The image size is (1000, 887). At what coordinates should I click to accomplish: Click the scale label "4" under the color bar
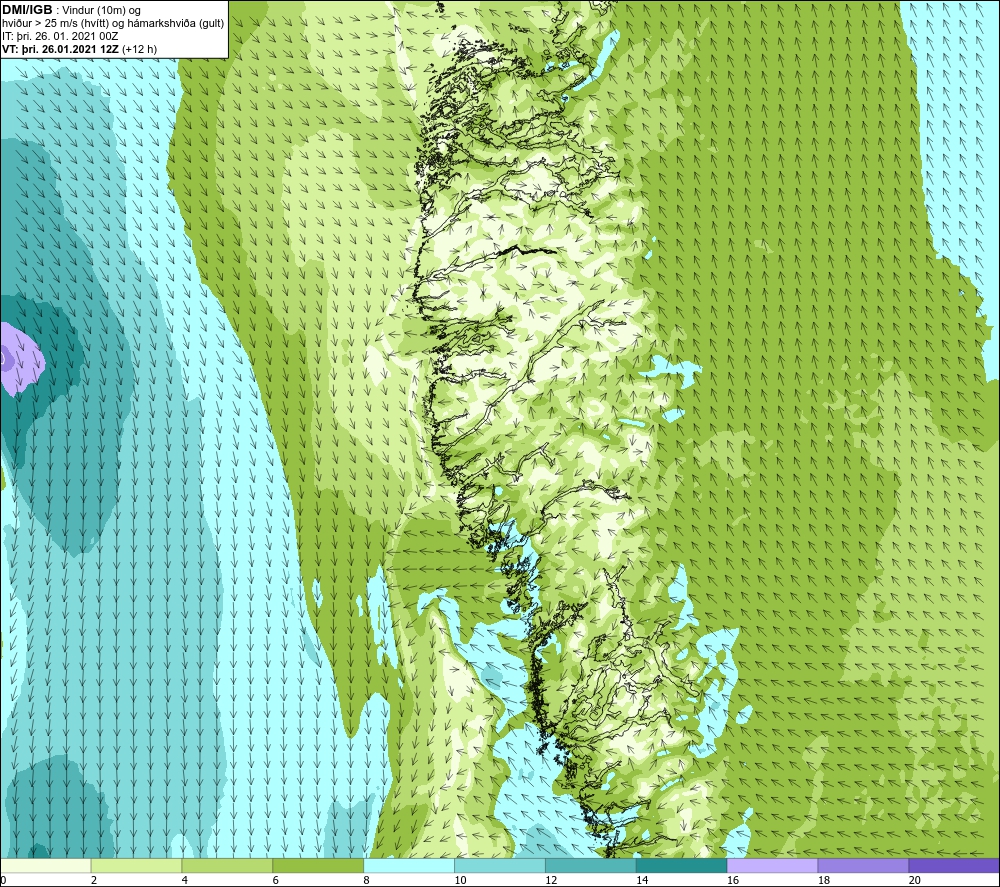pyautogui.click(x=184, y=880)
